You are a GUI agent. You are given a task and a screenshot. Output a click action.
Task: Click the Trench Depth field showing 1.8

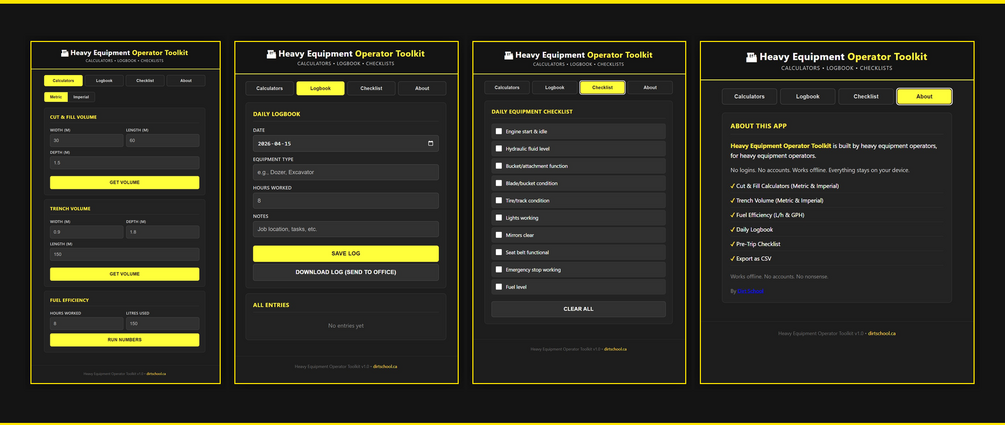[162, 232]
